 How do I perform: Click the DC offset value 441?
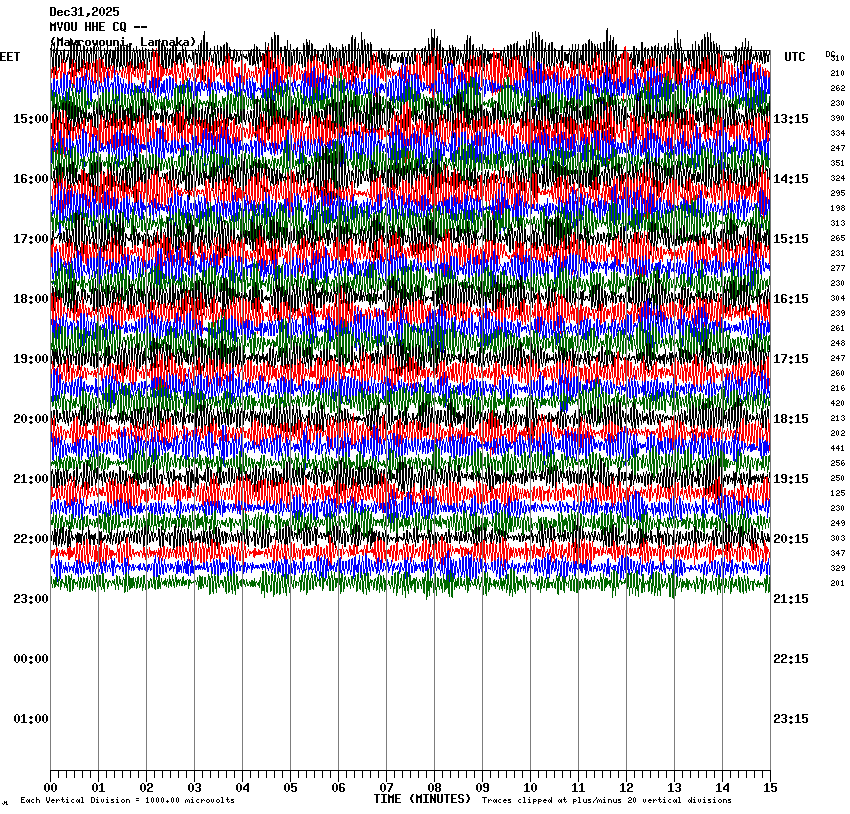[837, 448]
